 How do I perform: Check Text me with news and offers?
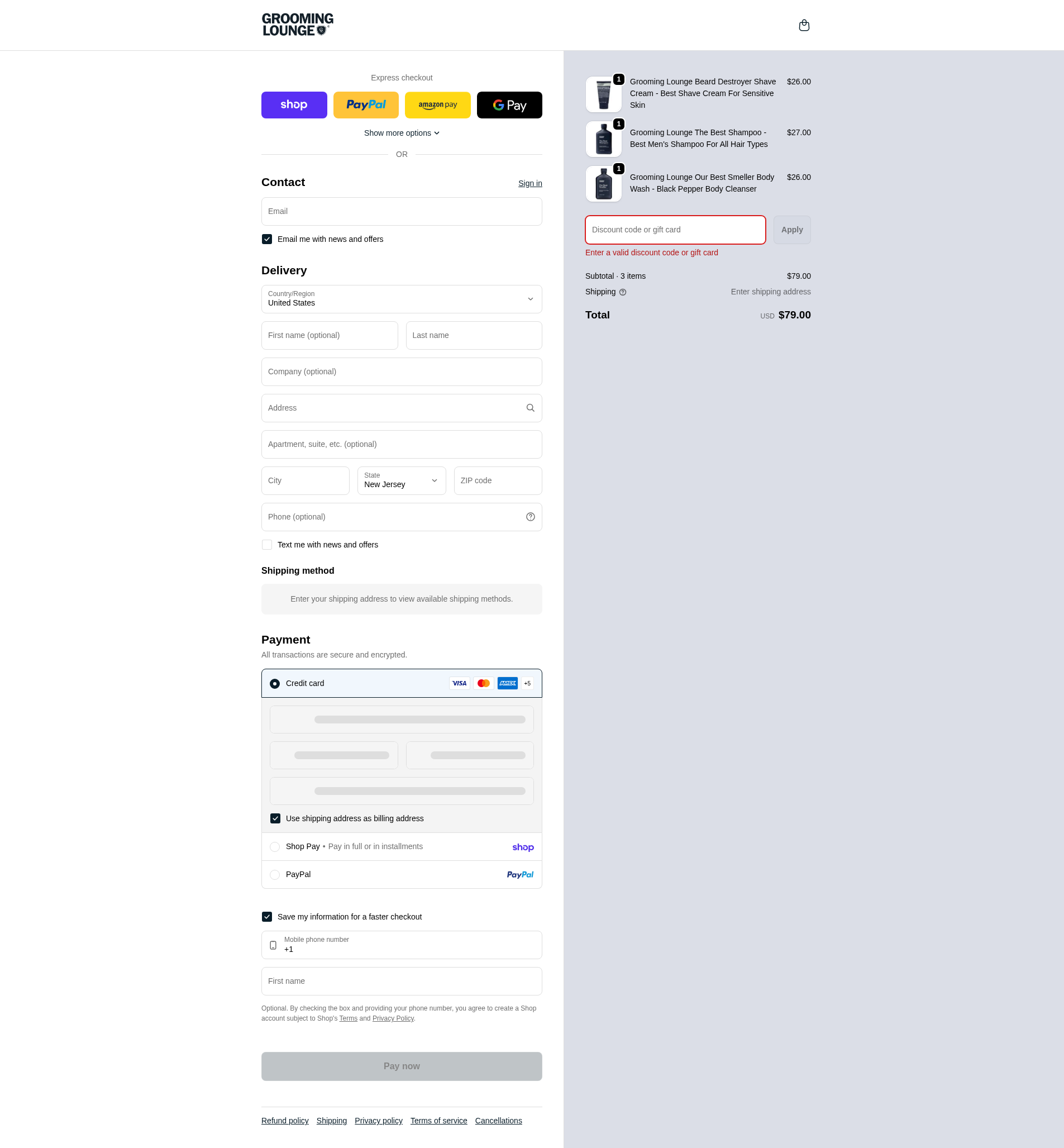(266, 545)
